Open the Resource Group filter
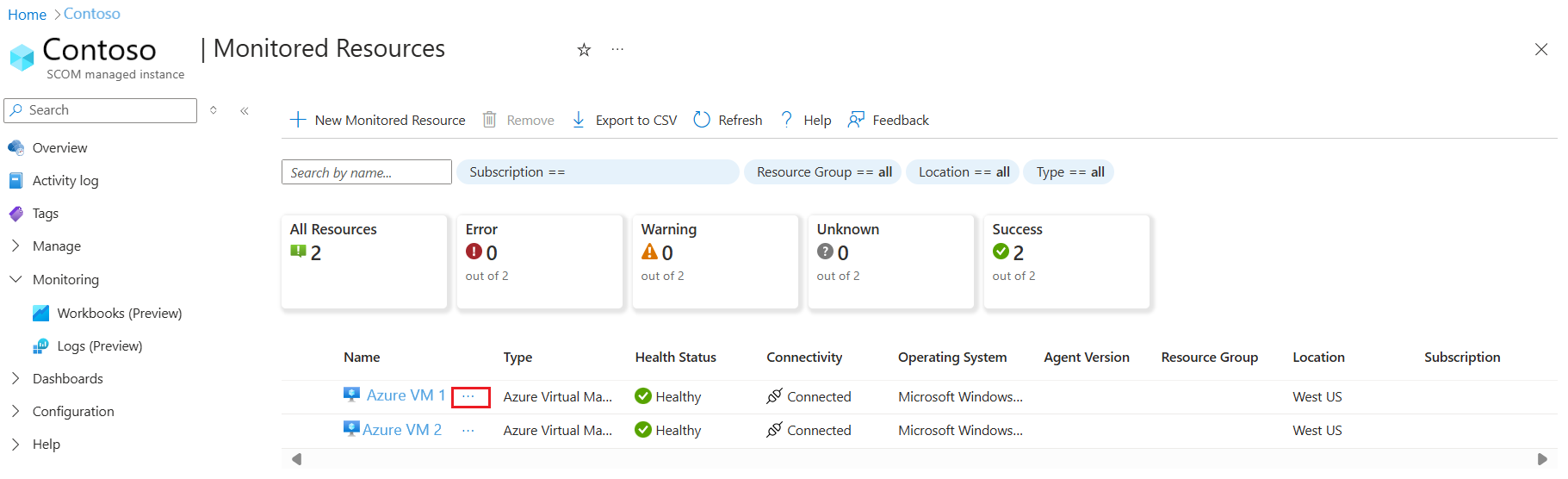This screenshot has height=479, width=1568. (823, 172)
